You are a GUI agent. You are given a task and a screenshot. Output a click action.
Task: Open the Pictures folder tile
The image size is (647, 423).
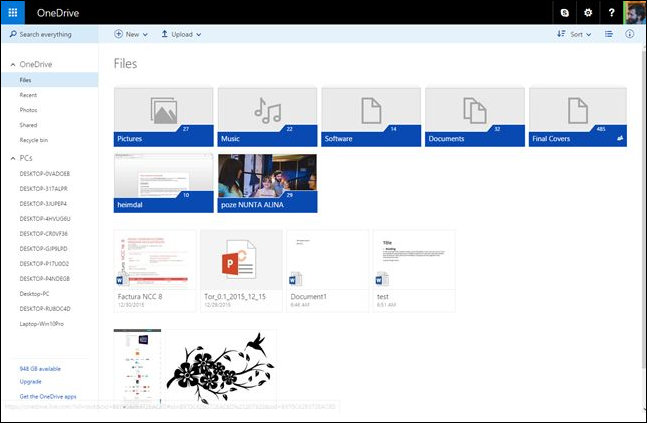(x=163, y=117)
